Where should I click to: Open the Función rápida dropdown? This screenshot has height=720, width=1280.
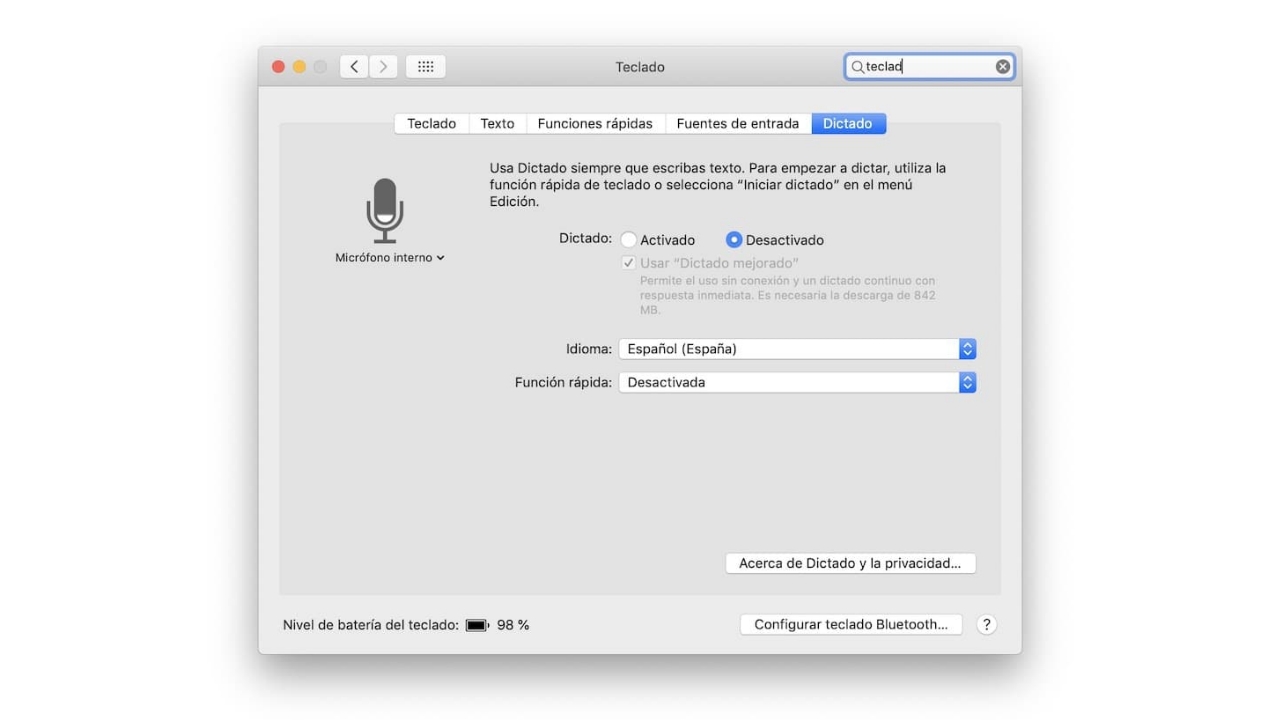point(797,382)
